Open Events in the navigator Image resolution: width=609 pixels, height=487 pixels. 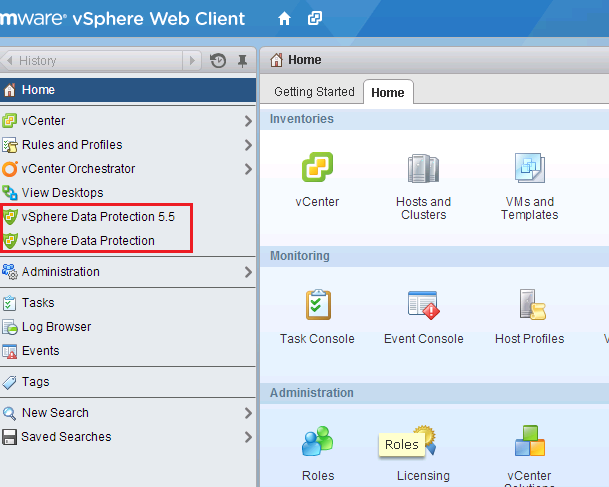(128, 351)
